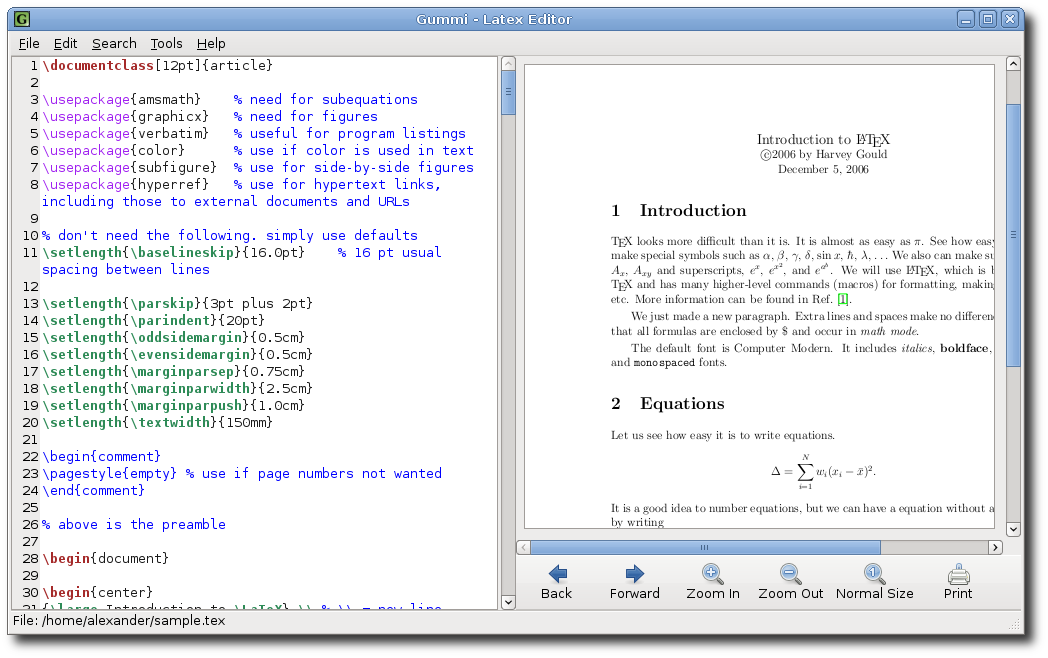Open the Edit menu
The width and height of the screenshot is (1048, 658).
66,43
